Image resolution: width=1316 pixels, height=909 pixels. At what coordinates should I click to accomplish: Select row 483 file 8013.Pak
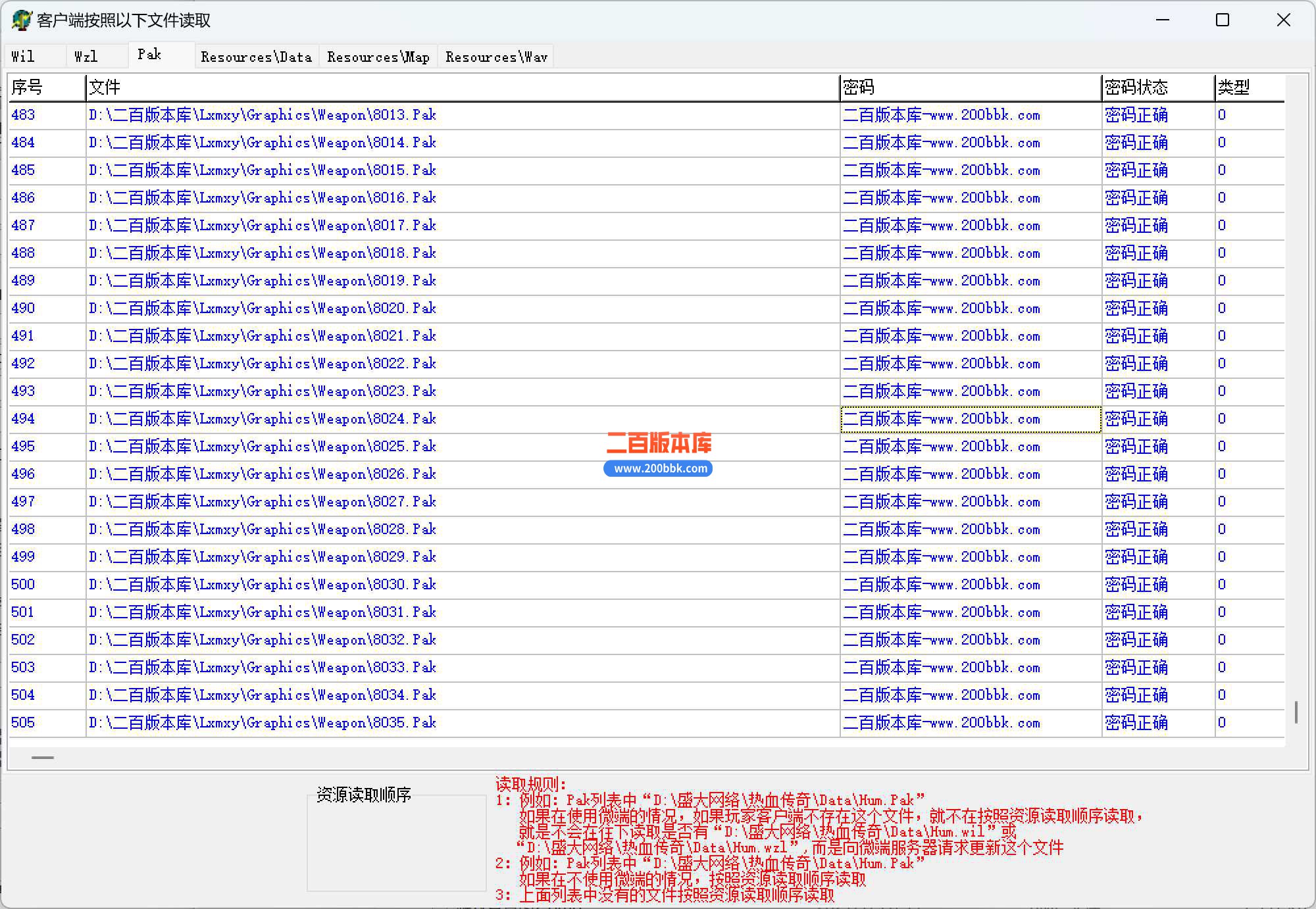click(263, 115)
